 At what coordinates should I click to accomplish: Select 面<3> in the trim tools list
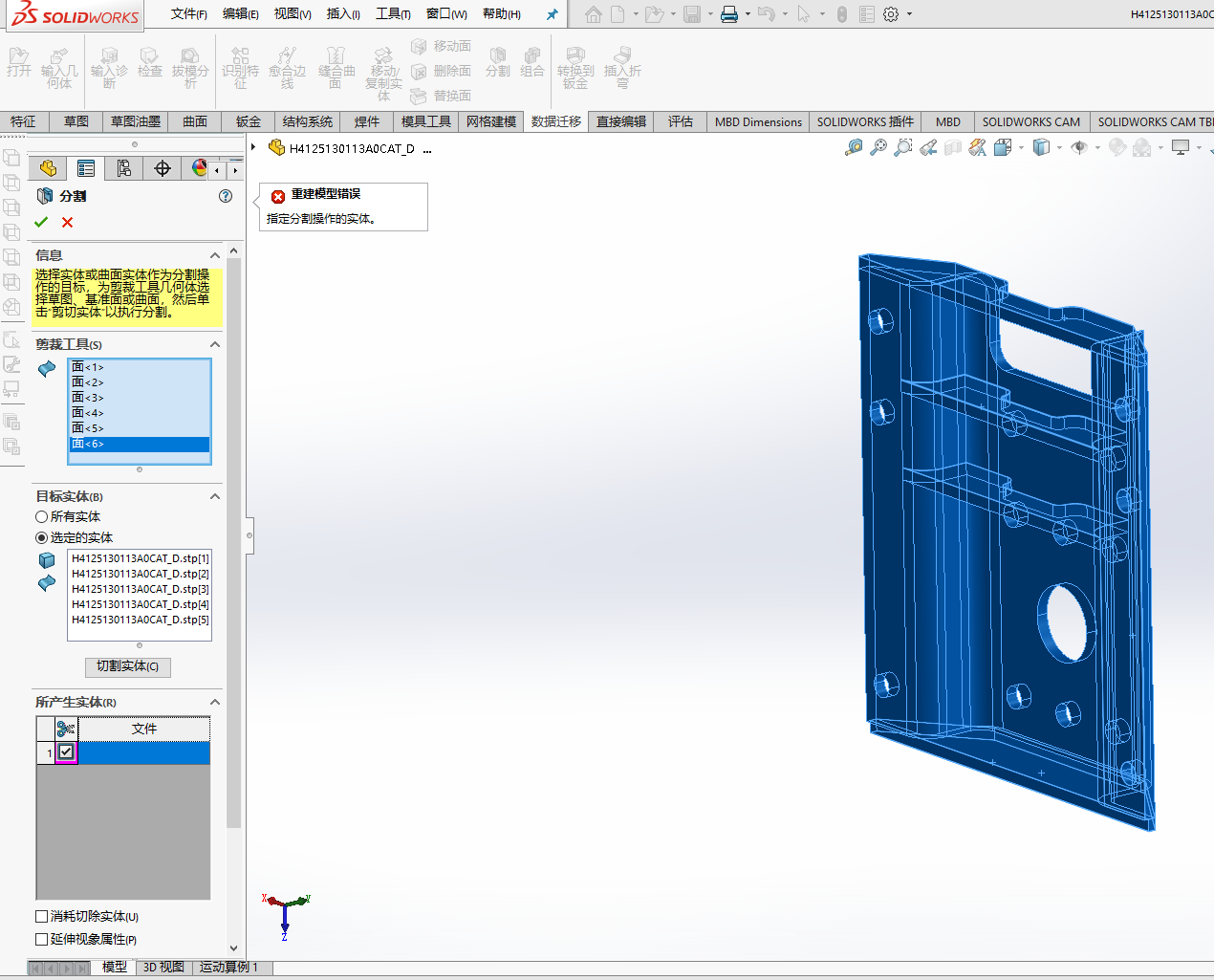[x=139, y=398]
